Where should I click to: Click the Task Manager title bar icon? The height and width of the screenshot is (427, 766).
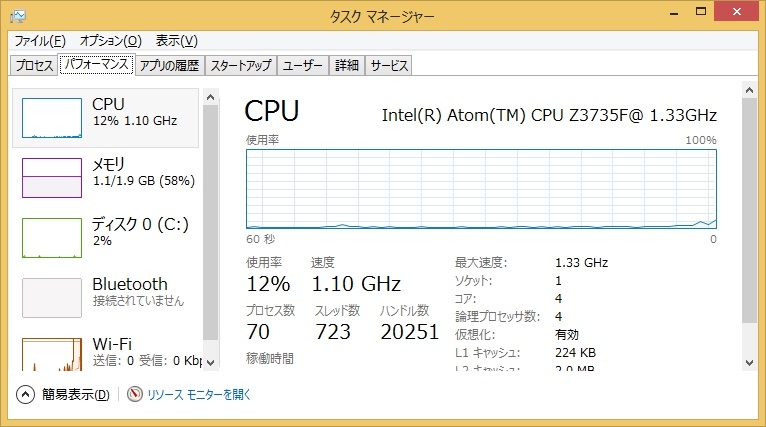(18, 17)
